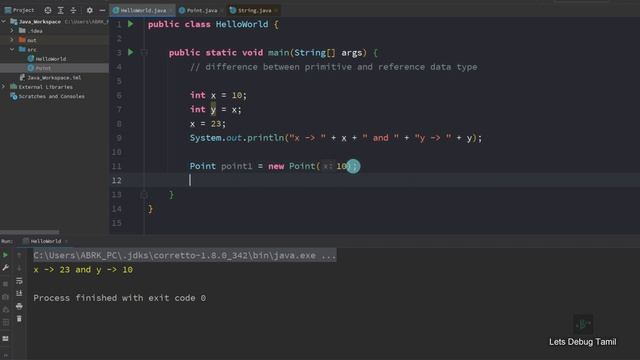Click the camera dump threads icon
640x360 pixels.
5,297
